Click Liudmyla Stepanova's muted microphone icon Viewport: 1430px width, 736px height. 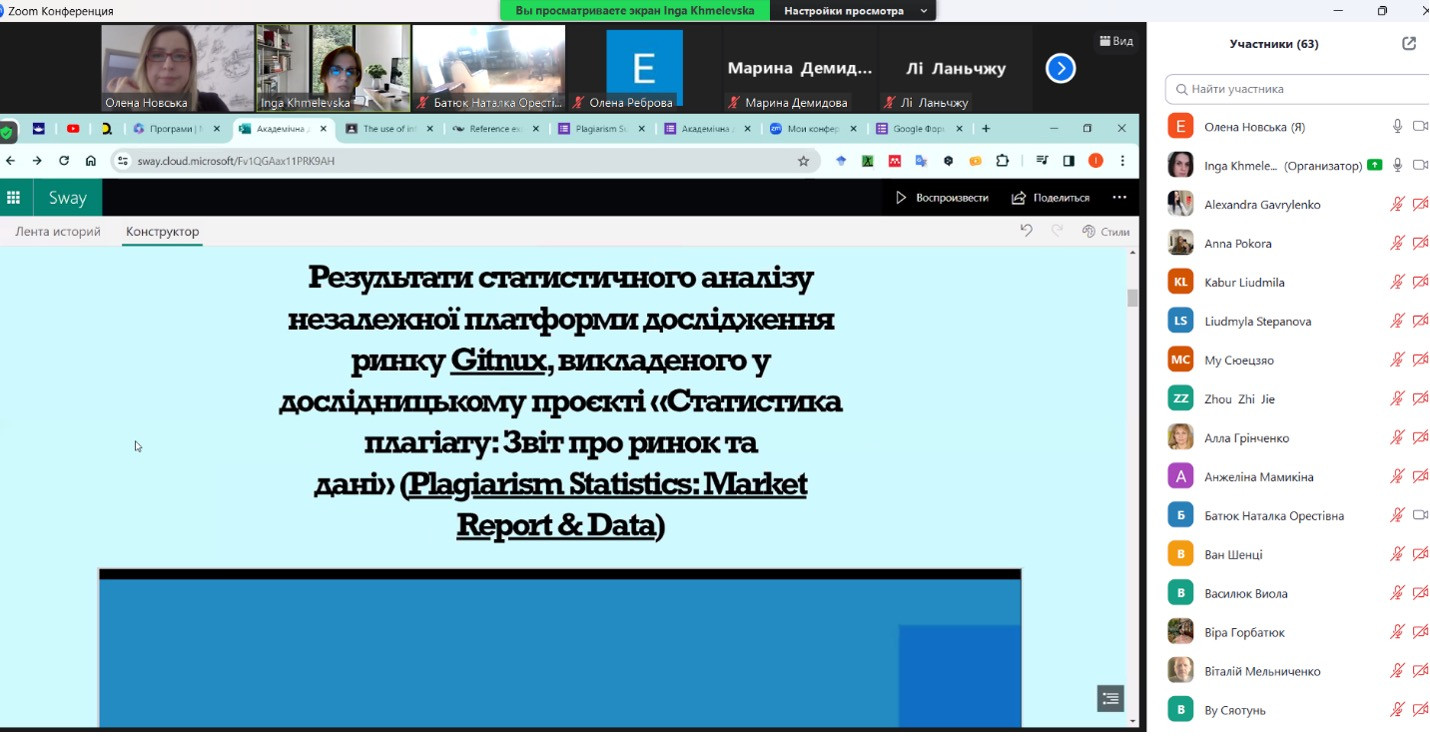click(x=1398, y=321)
